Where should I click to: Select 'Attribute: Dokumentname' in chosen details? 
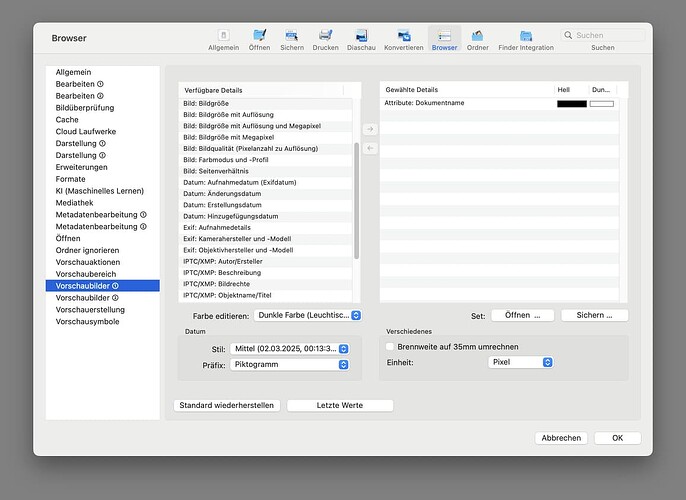[x=499, y=103]
